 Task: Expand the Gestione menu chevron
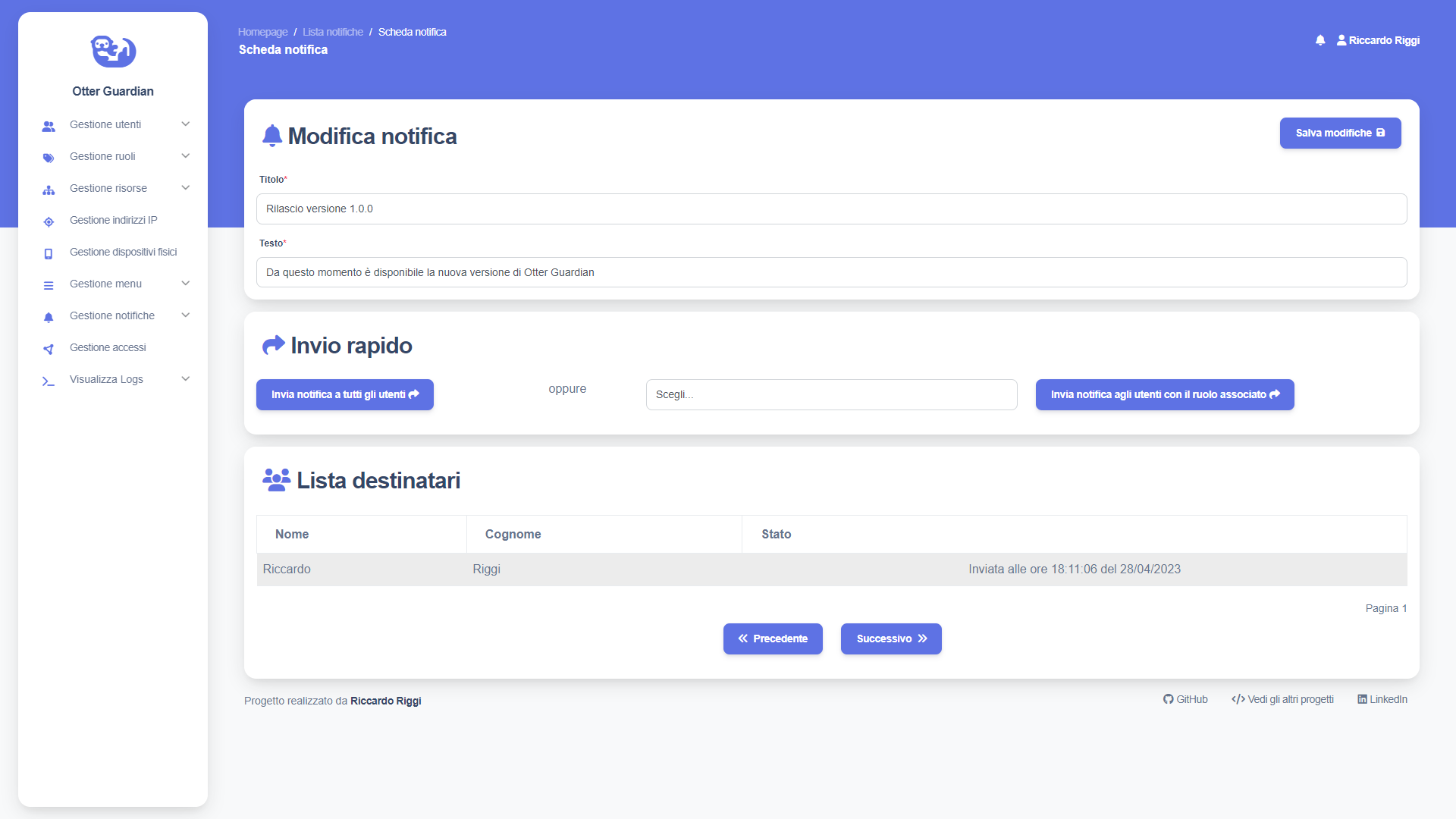click(185, 284)
